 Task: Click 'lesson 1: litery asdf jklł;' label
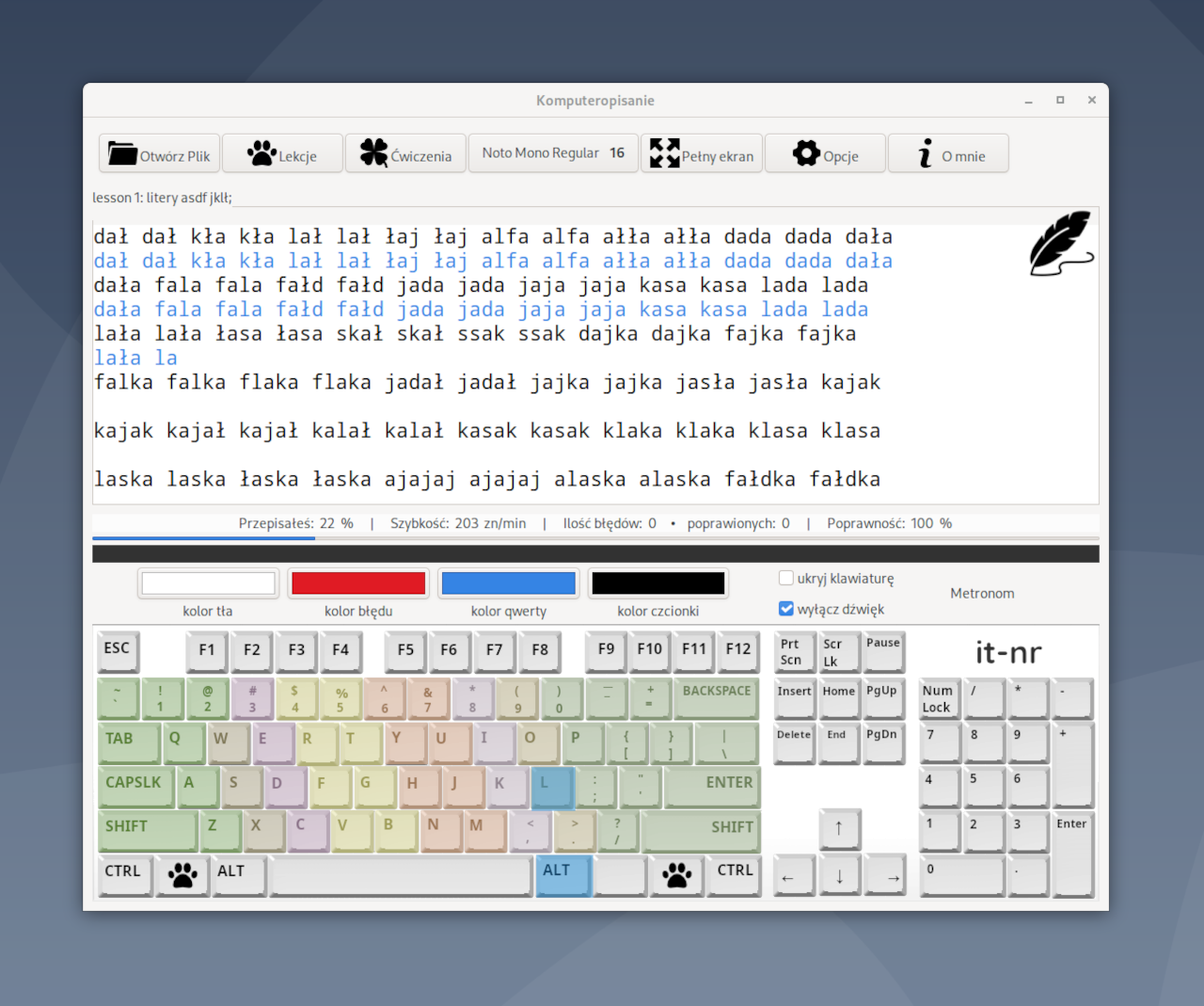click(162, 198)
